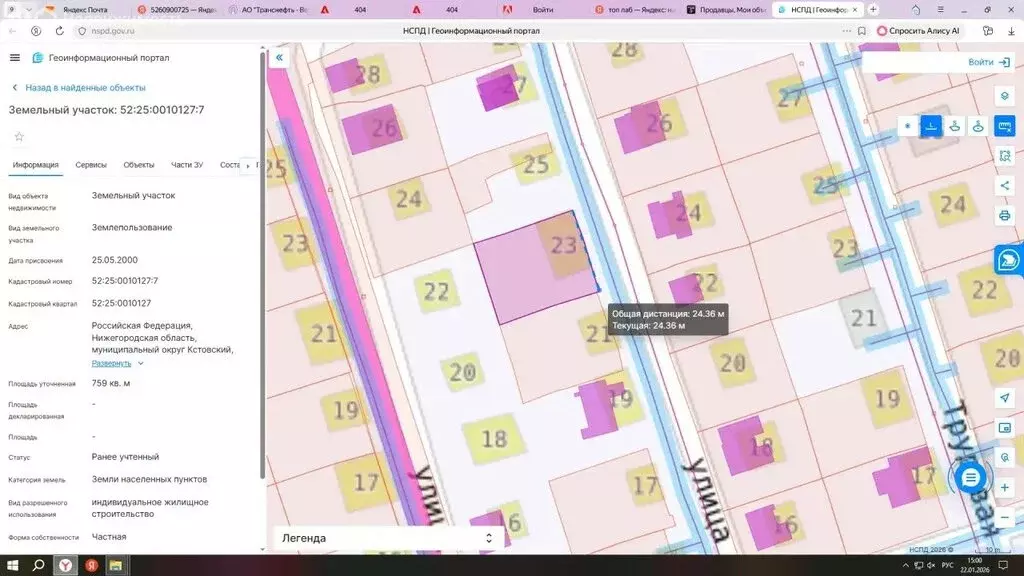Expand the full address with Развернуть

click(112, 363)
